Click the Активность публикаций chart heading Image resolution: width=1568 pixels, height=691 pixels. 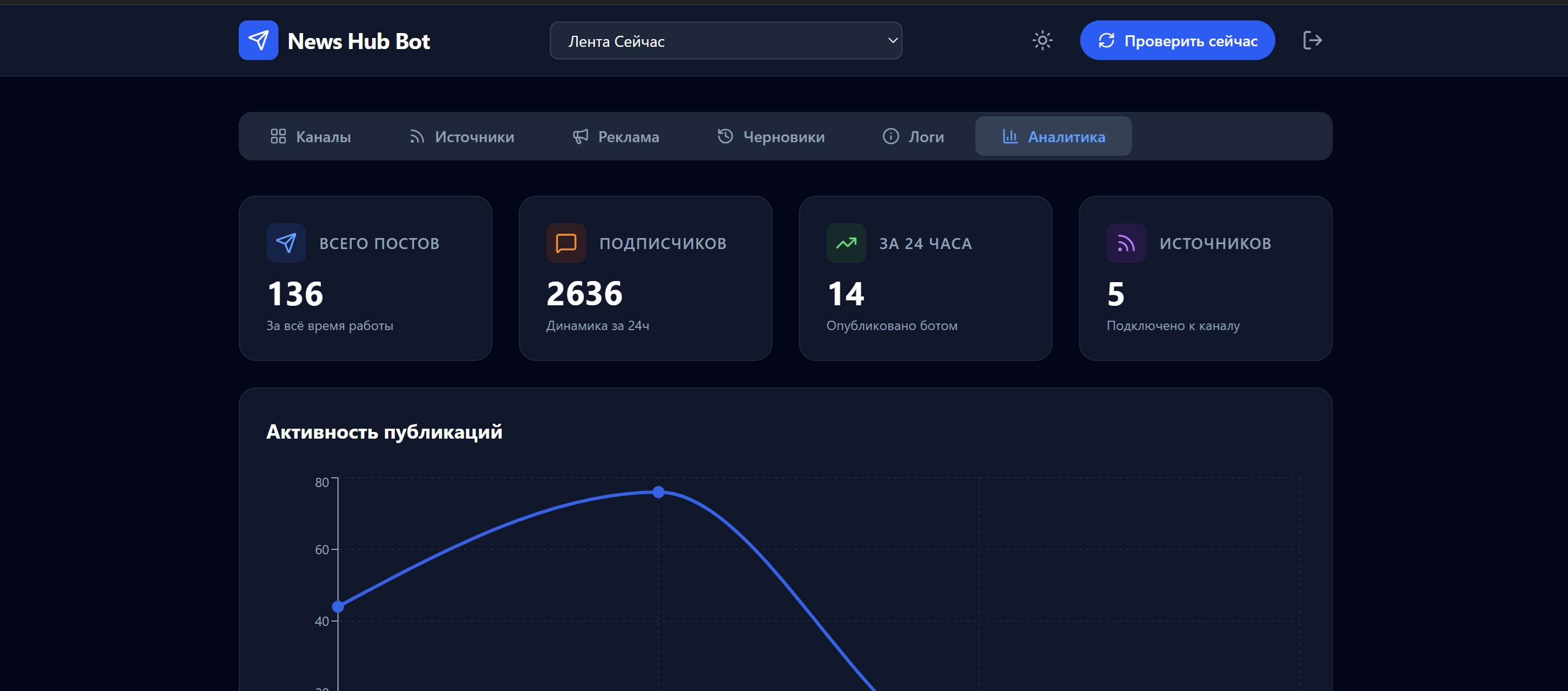pos(384,432)
